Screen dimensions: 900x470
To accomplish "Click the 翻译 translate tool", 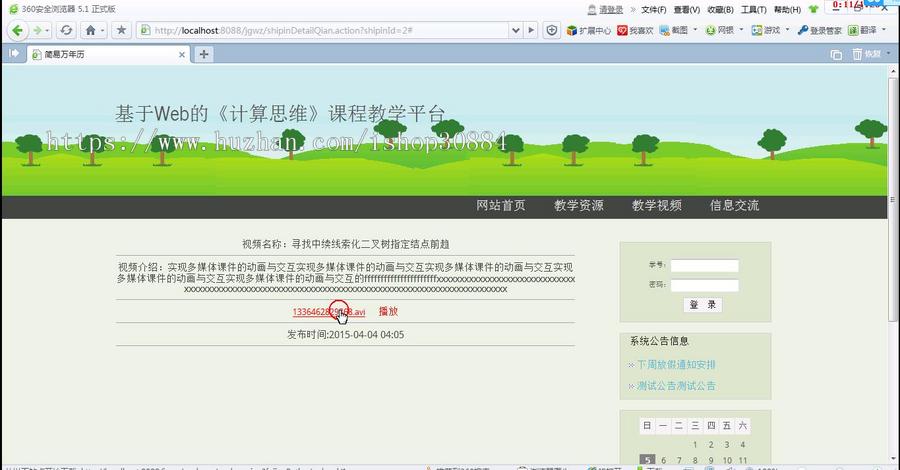I will tap(863, 30).
